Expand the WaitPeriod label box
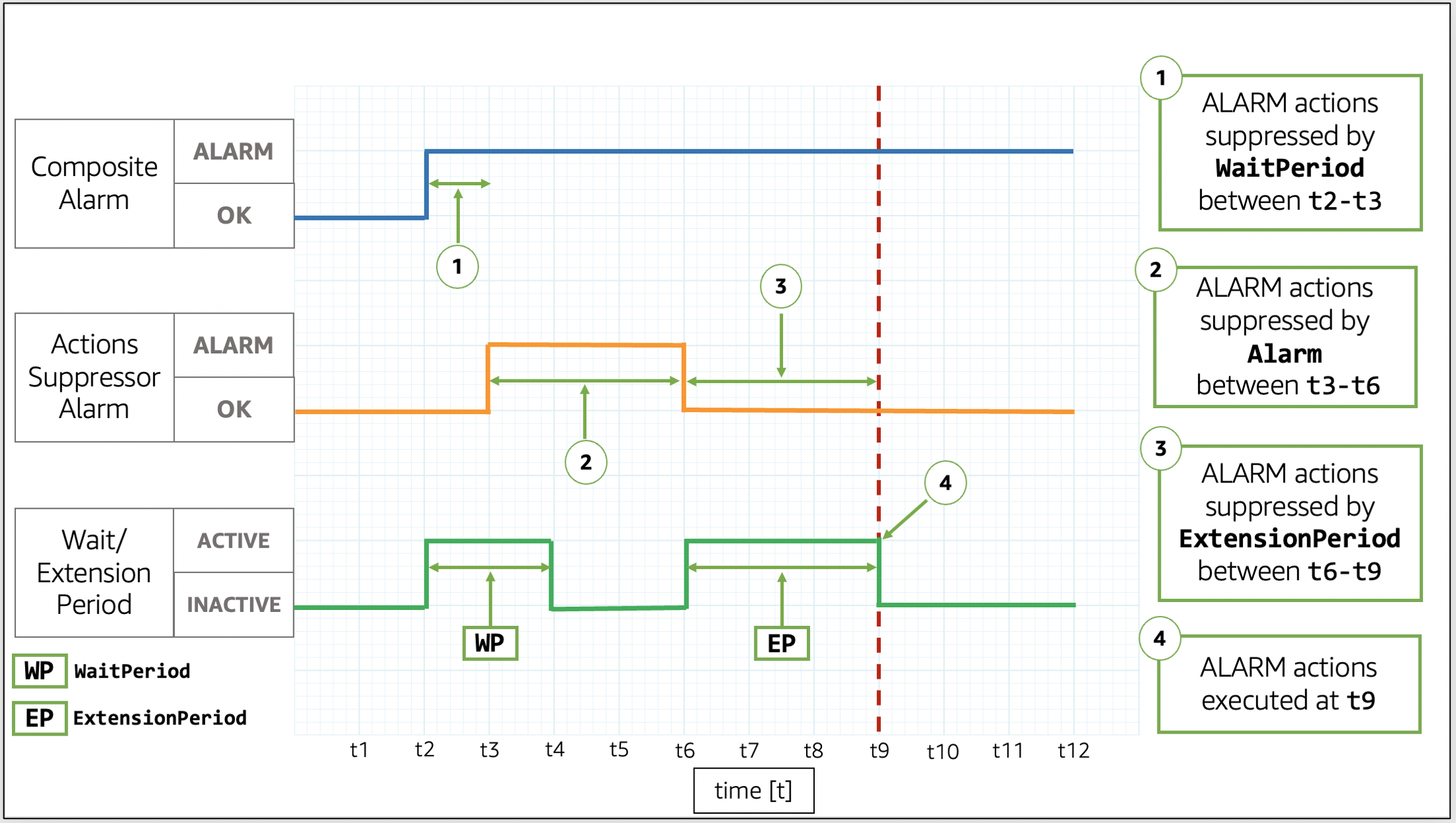The height and width of the screenshot is (823, 1456). point(491,644)
